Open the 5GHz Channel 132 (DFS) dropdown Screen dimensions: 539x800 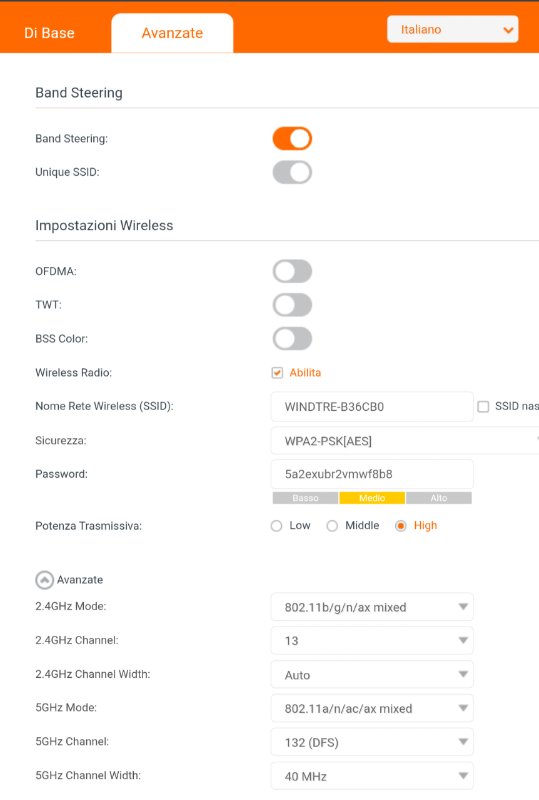click(372, 742)
